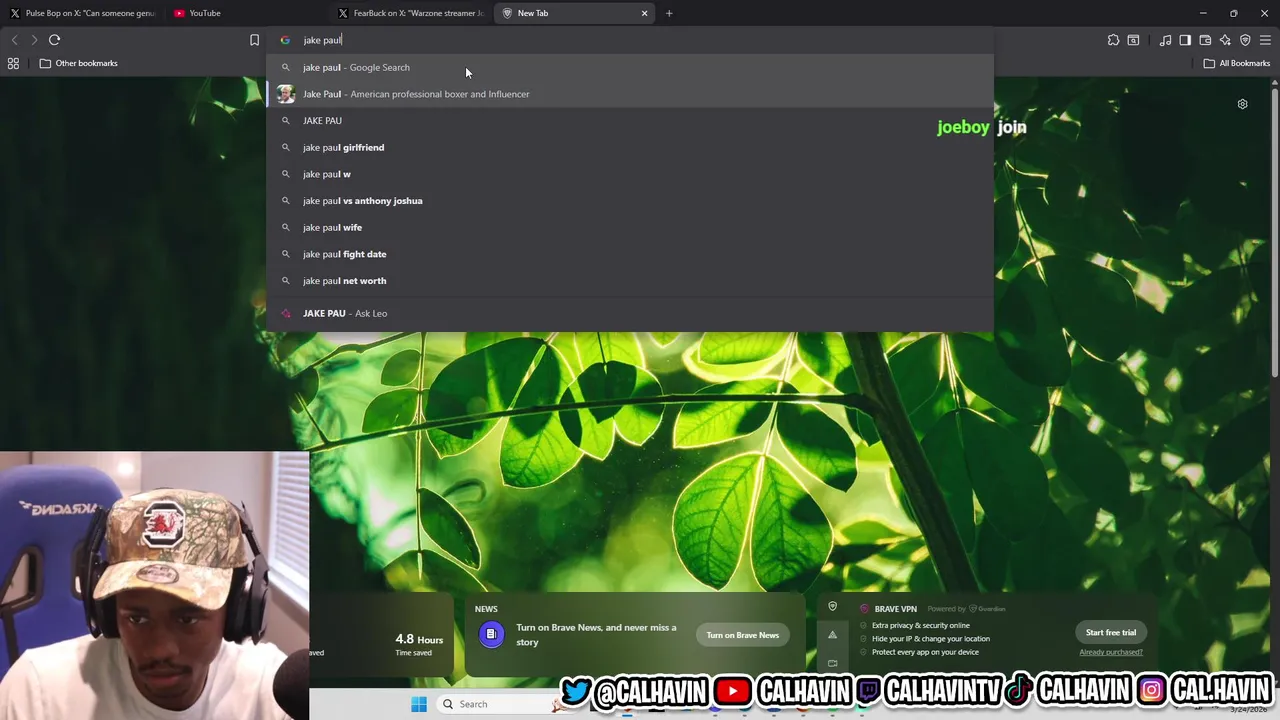
Task: Switch to the FearBuck on X tab
Action: pyautogui.click(x=410, y=13)
